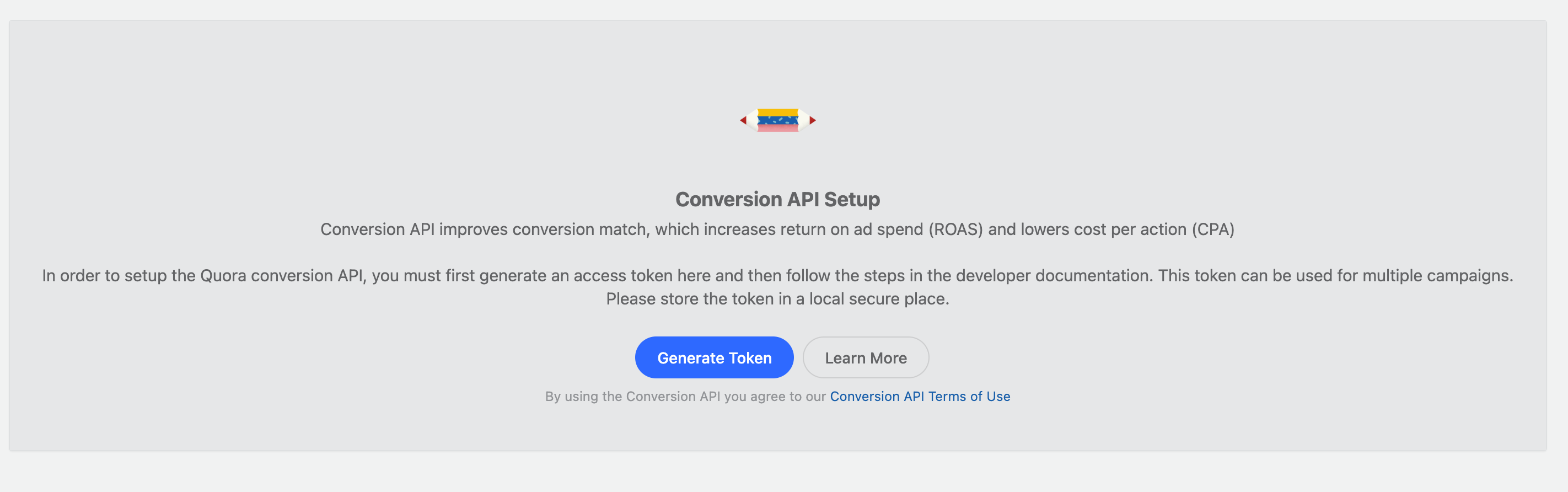The height and width of the screenshot is (492, 1568).
Task: Follow the Terms of Use hyperlink
Action: [919, 396]
